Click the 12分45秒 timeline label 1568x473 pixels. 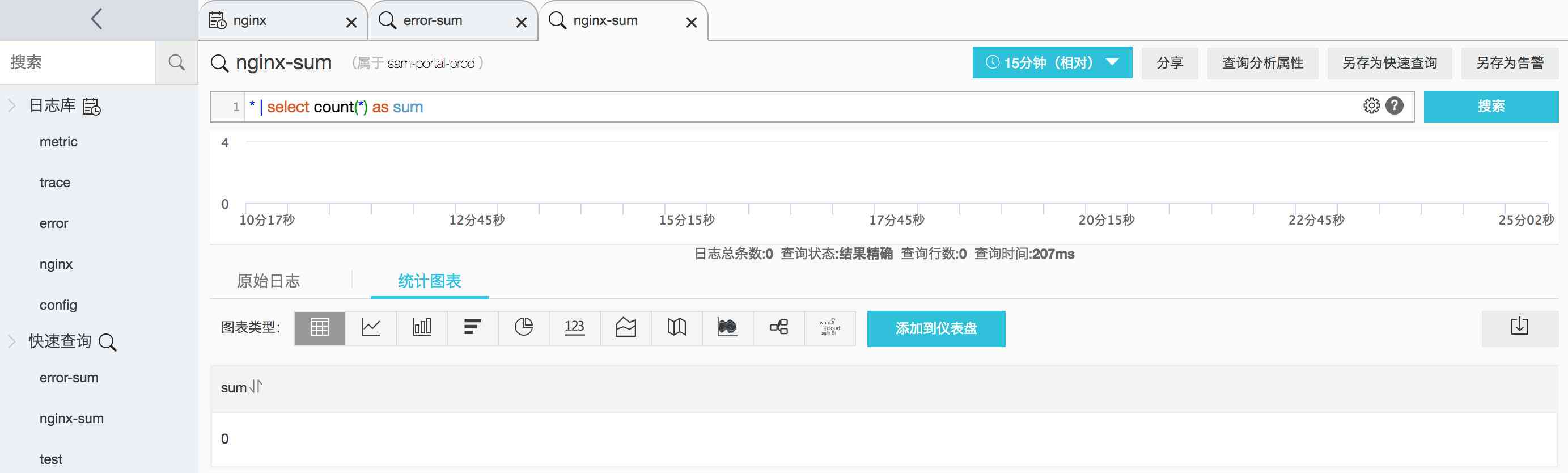(477, 219)
